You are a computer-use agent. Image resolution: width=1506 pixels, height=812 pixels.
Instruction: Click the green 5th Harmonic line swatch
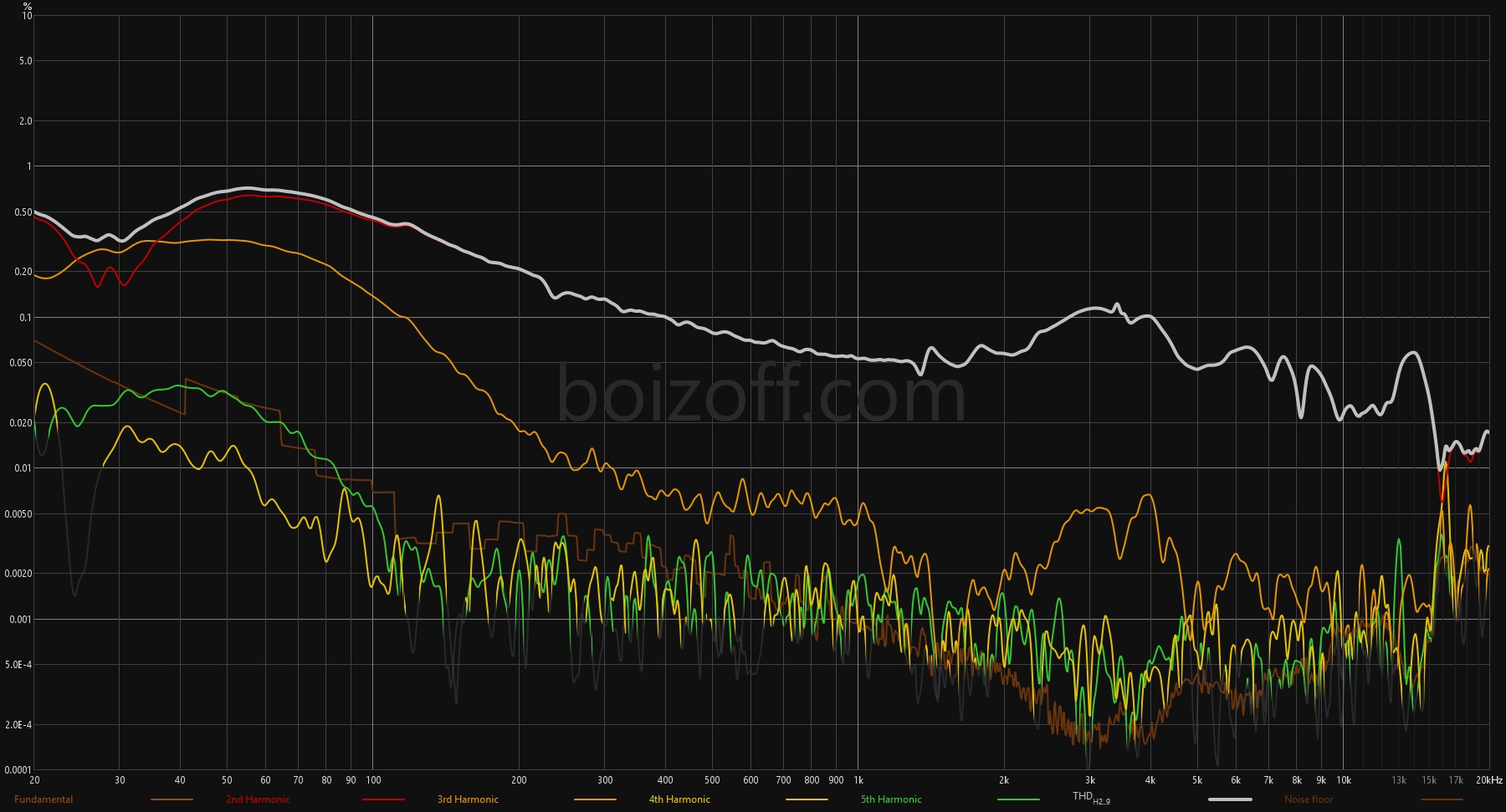(x=1018, y=800)
